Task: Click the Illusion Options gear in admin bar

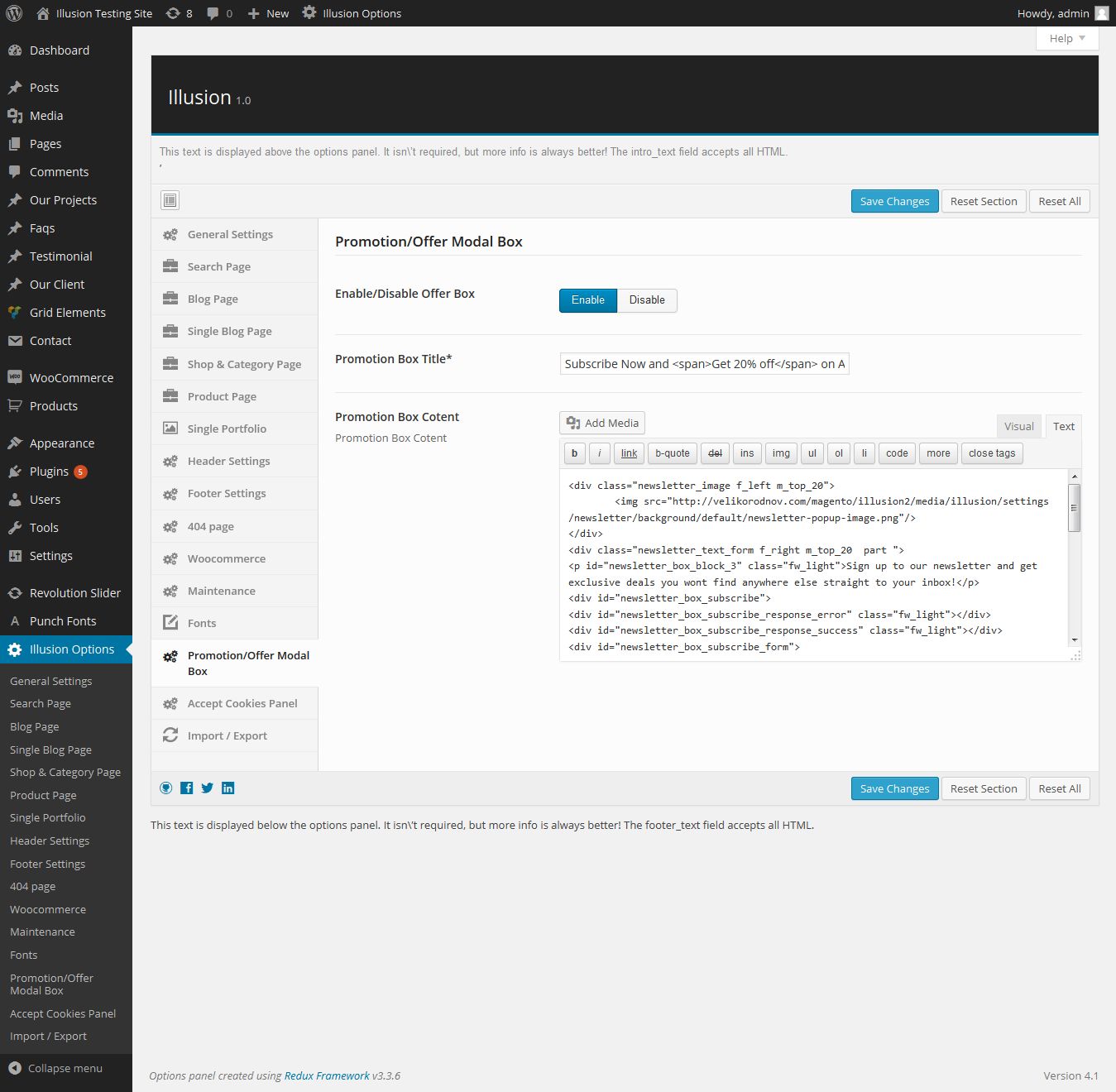Action: pyautogui.click(x=309, y=12)
